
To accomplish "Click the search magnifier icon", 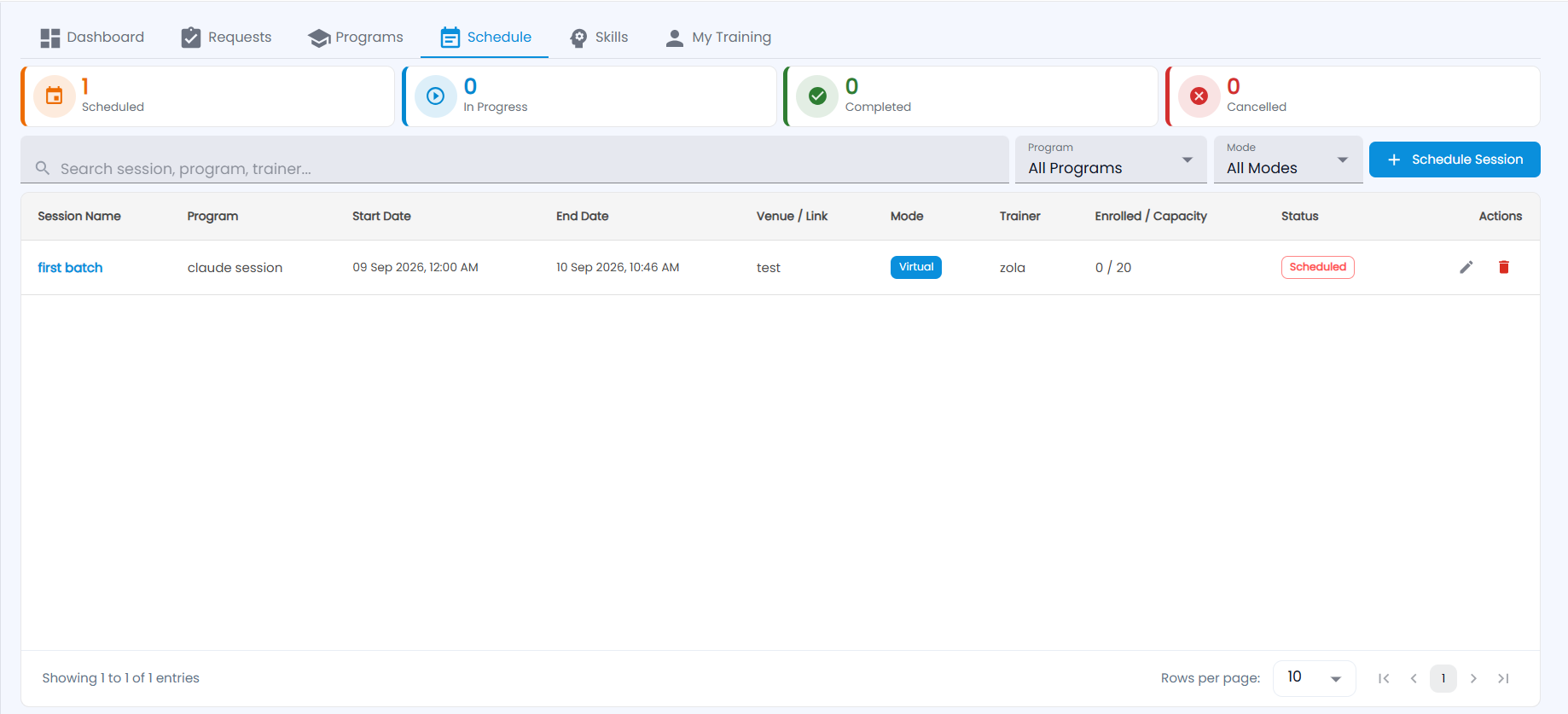I will point(42,168).
